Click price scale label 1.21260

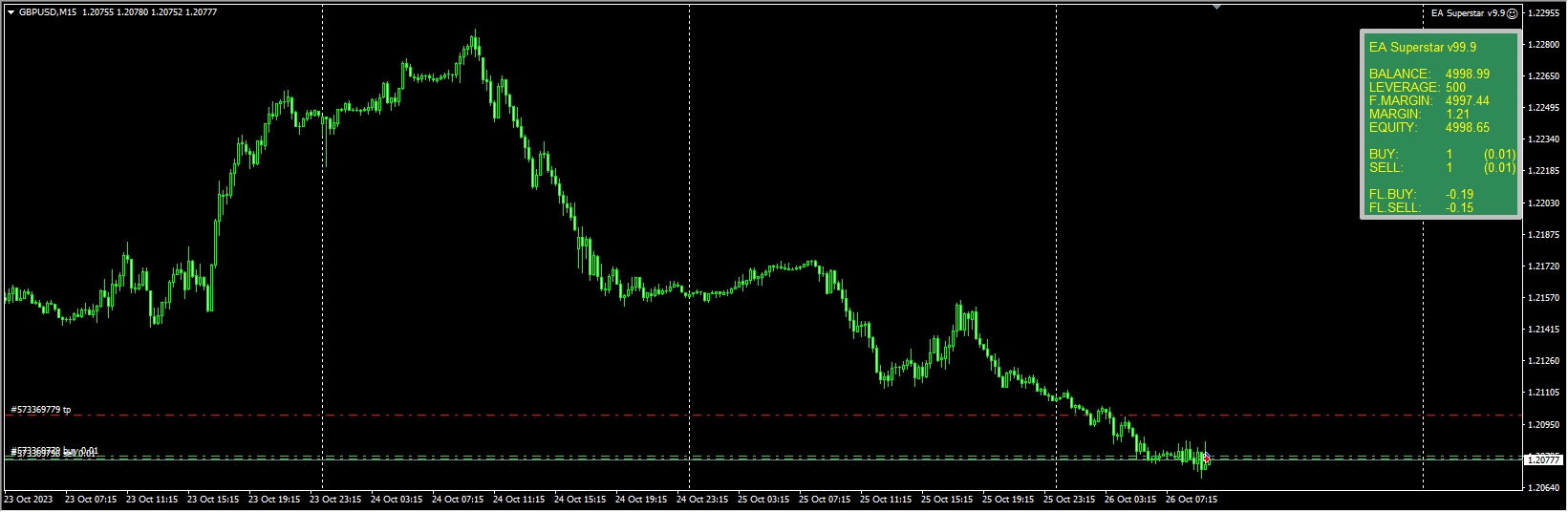point(1544,361)
